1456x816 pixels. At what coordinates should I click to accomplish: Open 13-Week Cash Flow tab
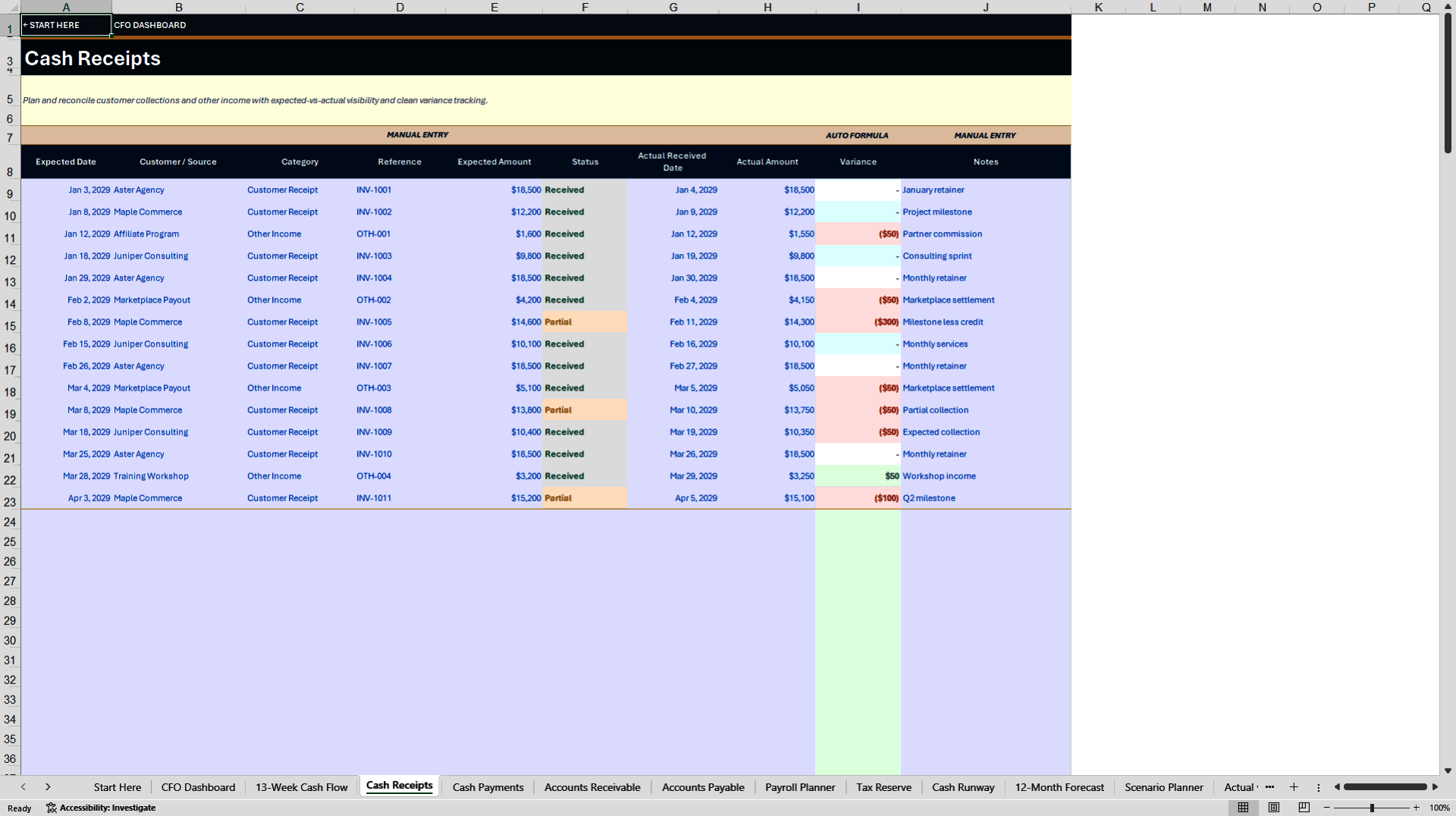click(301, 787)
